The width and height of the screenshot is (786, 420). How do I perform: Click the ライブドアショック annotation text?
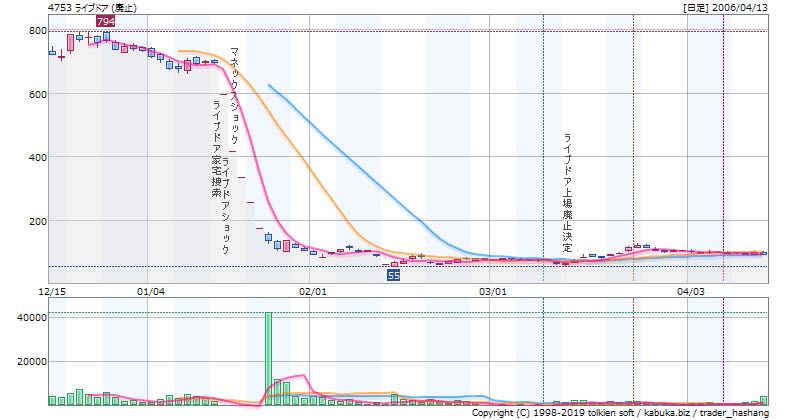226,205
